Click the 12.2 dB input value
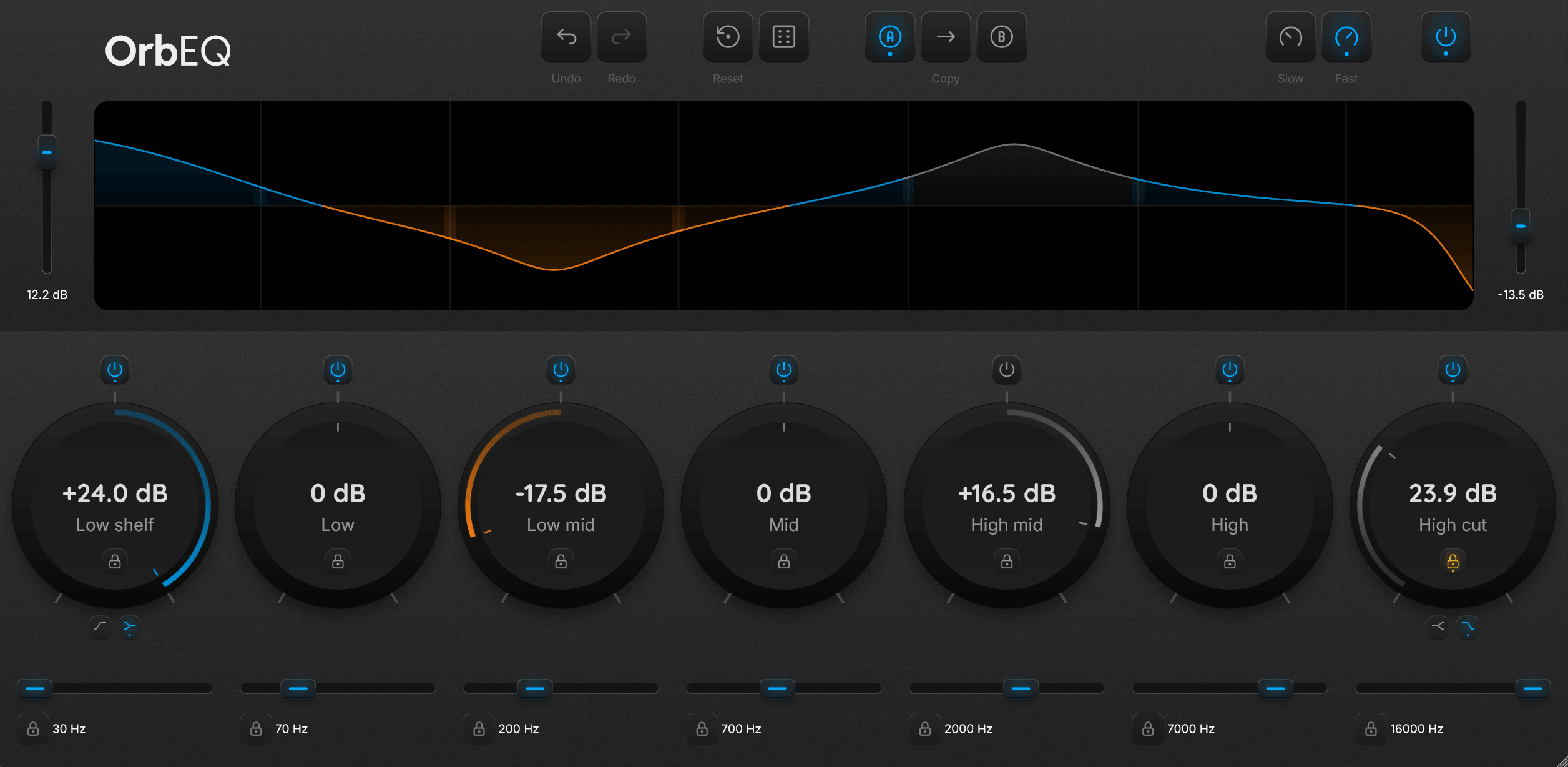This screenshot has height=767, width=1568. pos(47,295)
